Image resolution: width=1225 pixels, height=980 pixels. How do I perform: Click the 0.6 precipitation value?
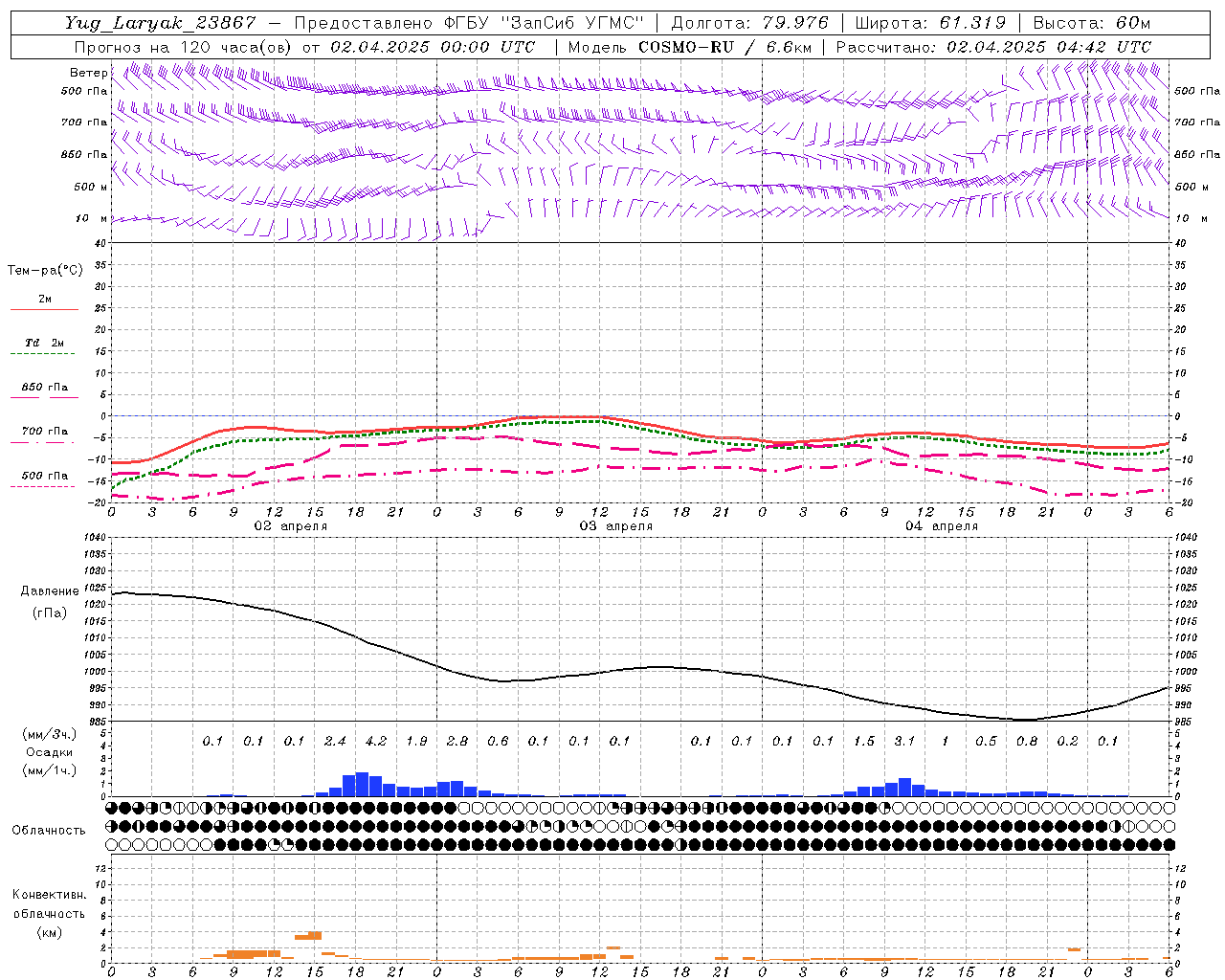498,742
